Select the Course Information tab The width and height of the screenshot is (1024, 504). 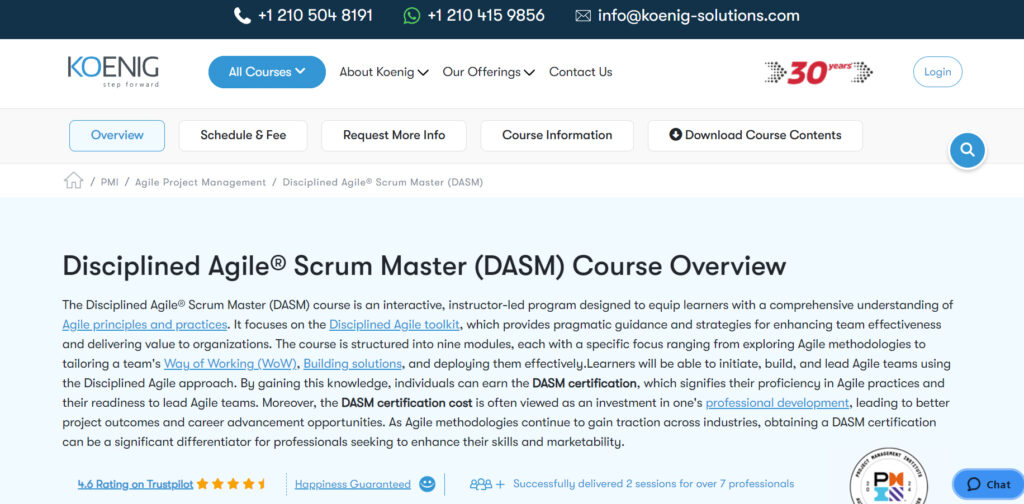(557, 135)
